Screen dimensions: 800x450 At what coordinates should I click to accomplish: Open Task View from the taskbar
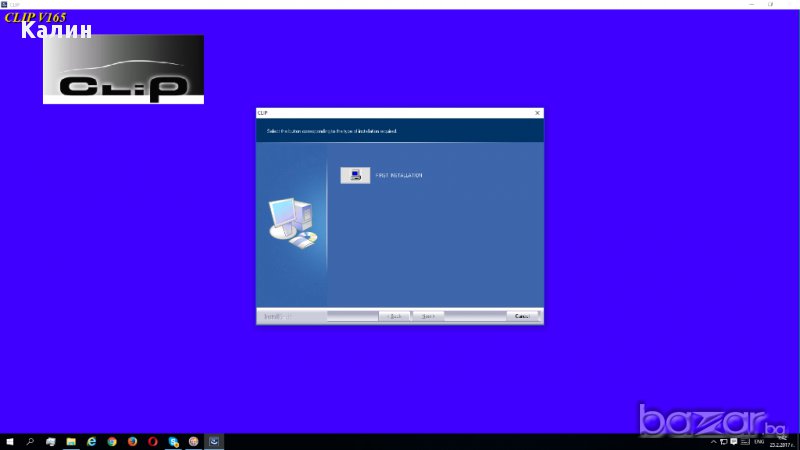coord(50,441)
